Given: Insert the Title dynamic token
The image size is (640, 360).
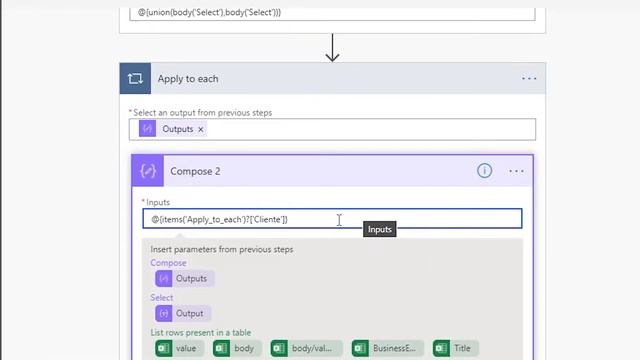Looking at the screenshot, I should point(456,349).
